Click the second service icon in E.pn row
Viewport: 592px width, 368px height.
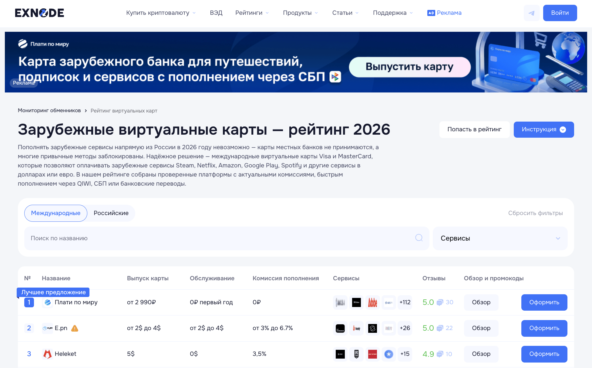pos(356,328)
